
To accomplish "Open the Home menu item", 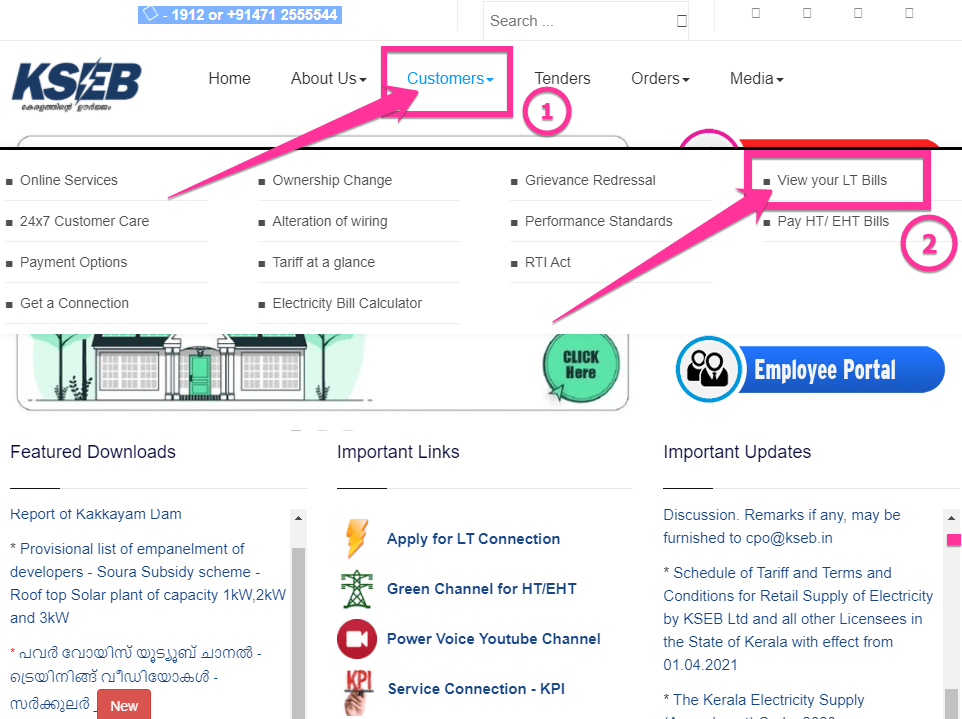I will click(229, 79).
